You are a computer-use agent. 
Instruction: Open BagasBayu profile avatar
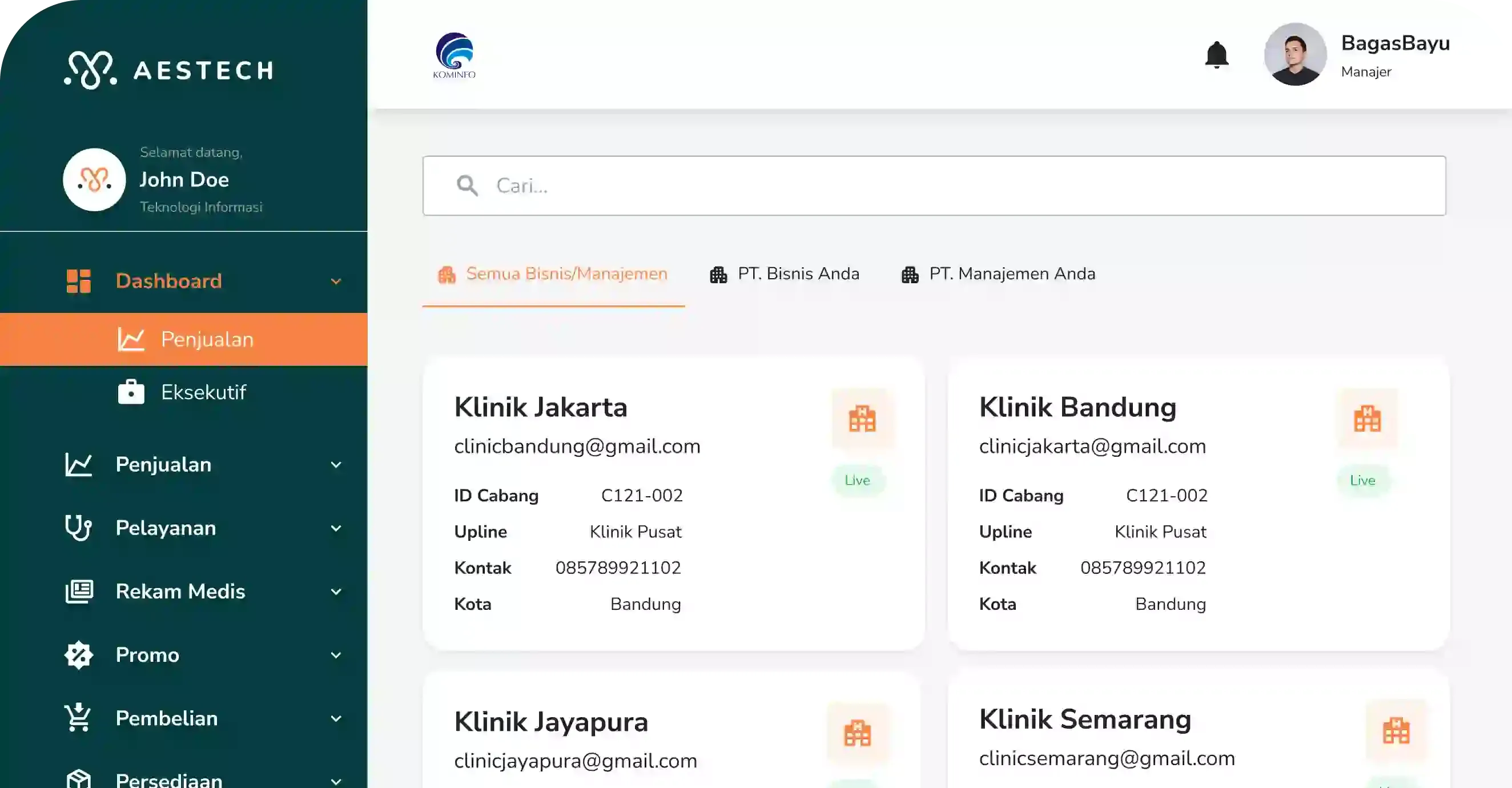[x=1295, y=55]
